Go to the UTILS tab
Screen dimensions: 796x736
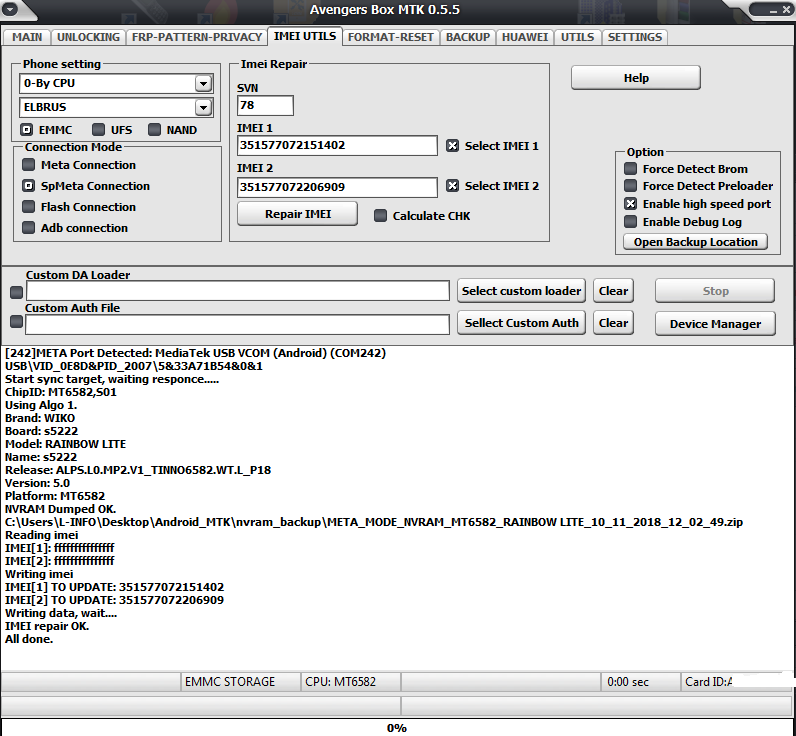(x=577, y=37)
